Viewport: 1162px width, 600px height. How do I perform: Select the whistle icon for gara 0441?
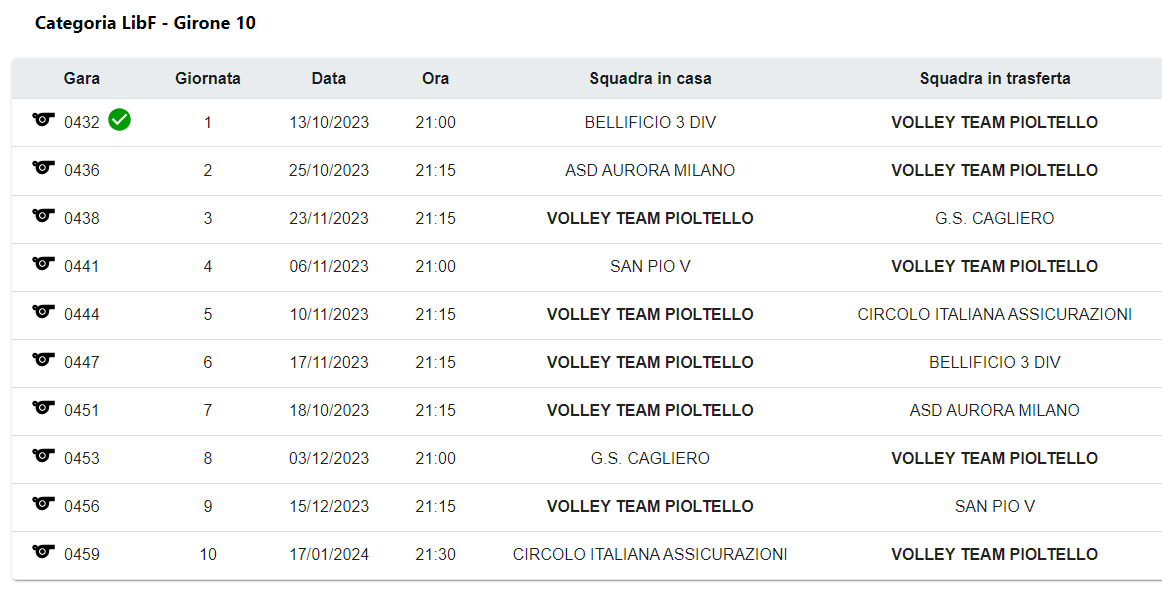click(44, 264)
